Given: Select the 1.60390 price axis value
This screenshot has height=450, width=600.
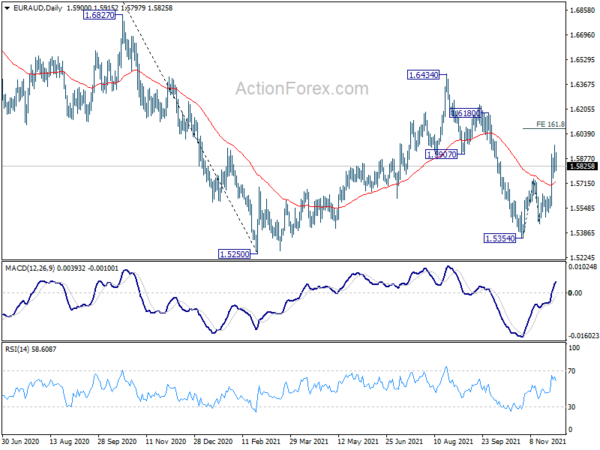Looking at the screenshot, I should pos(582,134).
